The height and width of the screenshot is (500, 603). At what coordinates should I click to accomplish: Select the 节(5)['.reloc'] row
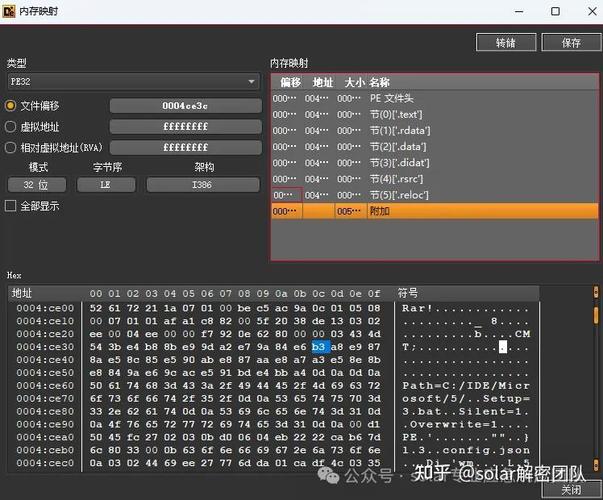pos(435,195)
